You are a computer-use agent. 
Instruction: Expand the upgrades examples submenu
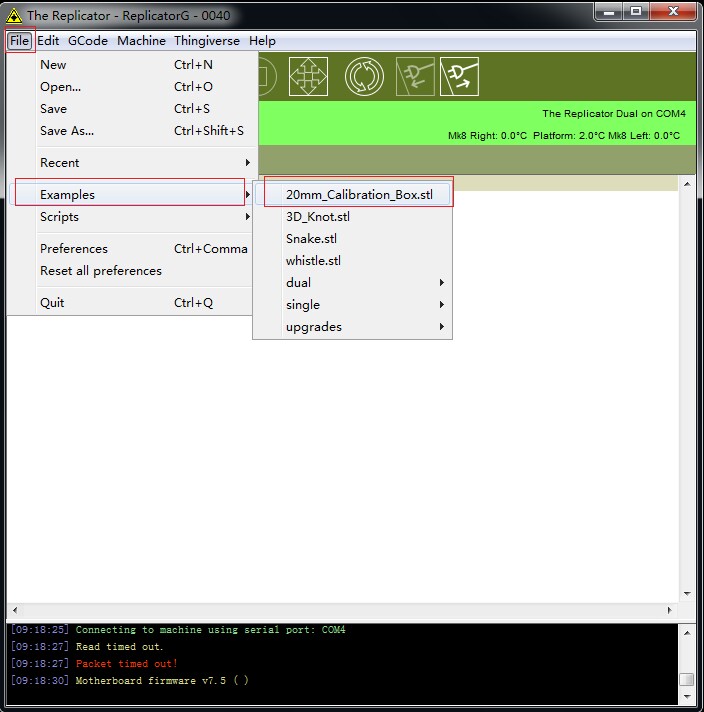353,326
